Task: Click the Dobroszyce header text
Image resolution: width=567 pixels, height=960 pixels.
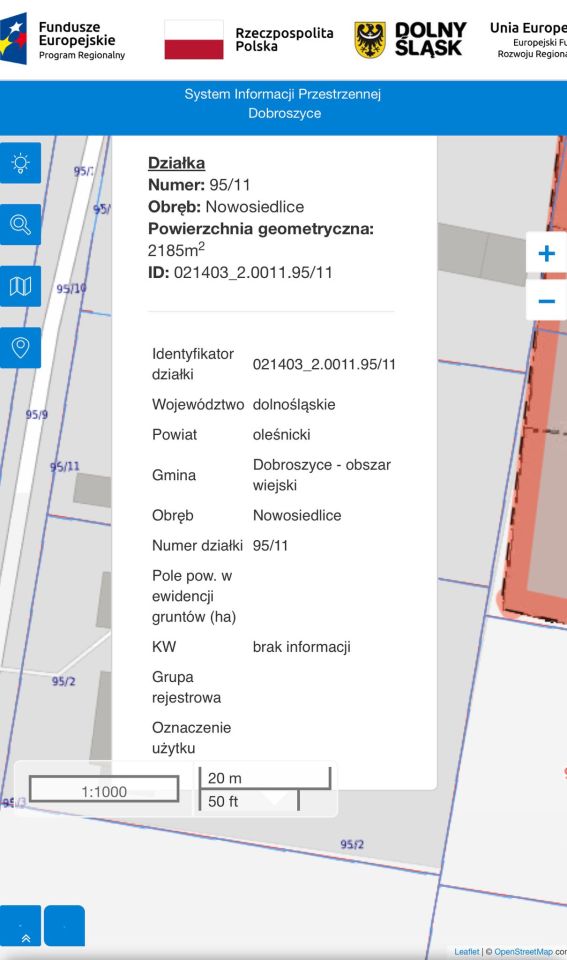Action: pyautogui.click(x=284, y=113)
